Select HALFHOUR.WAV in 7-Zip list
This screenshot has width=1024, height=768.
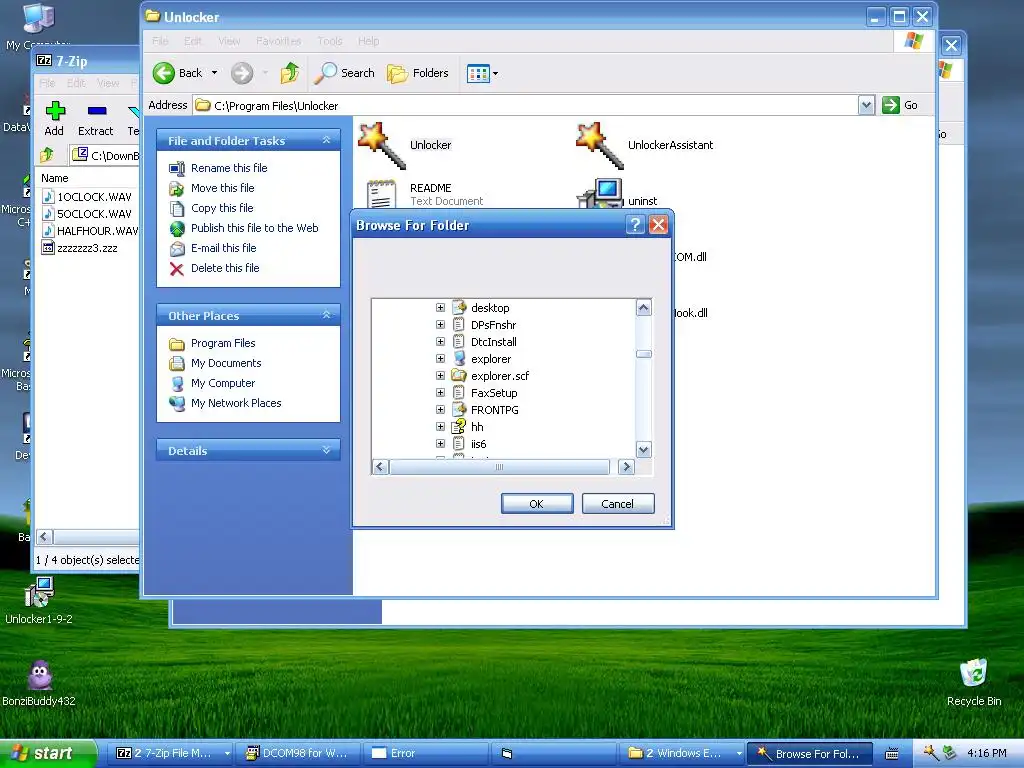98,231
